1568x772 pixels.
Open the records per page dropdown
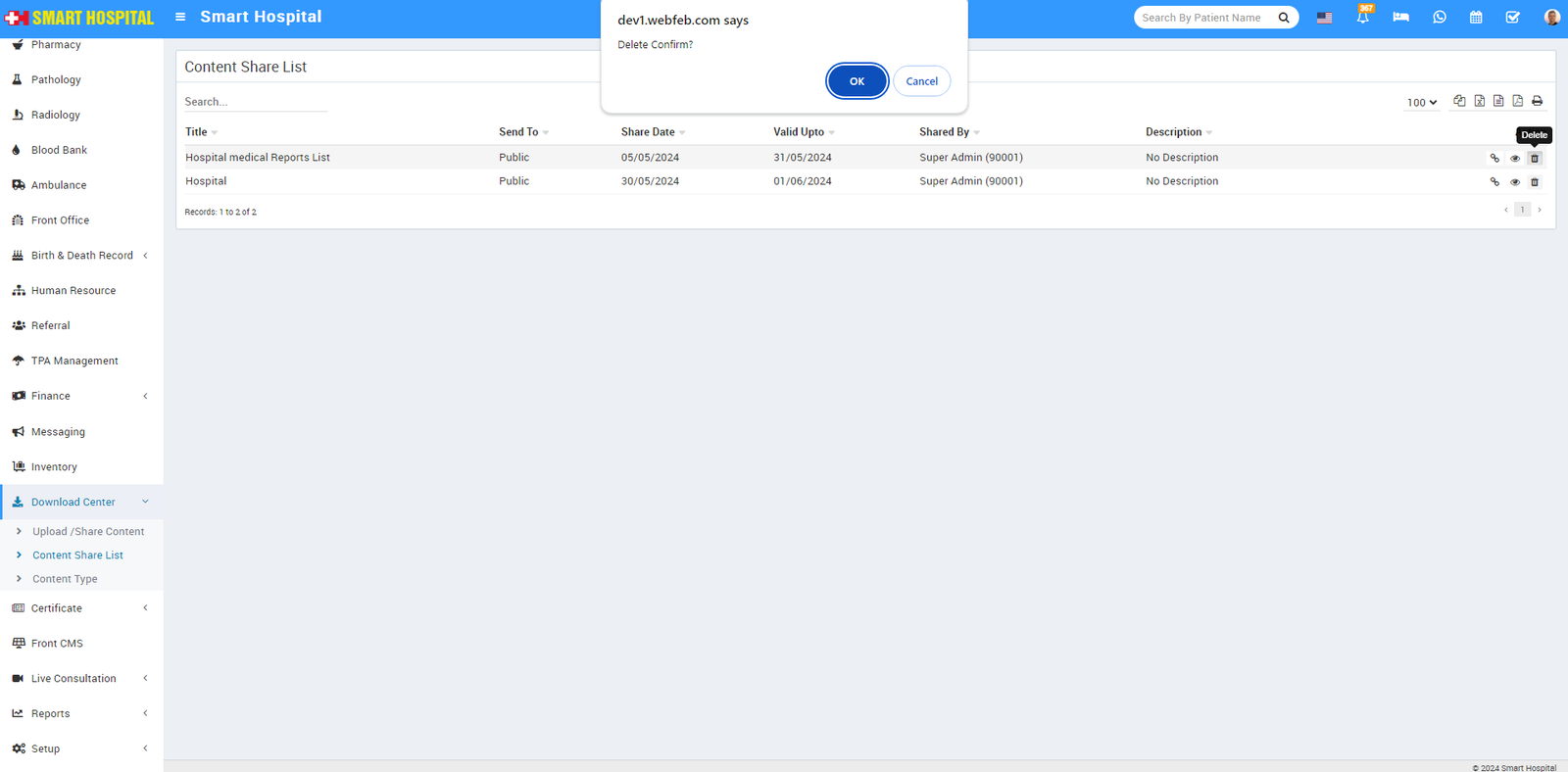click(x=1421, y=102)
